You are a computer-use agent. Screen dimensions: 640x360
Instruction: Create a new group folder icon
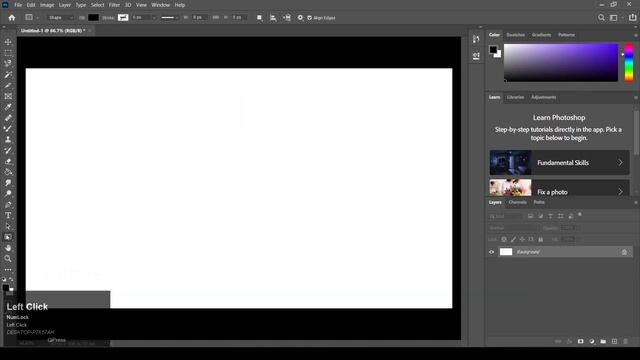pyautogui.click(x=603, y=341)
